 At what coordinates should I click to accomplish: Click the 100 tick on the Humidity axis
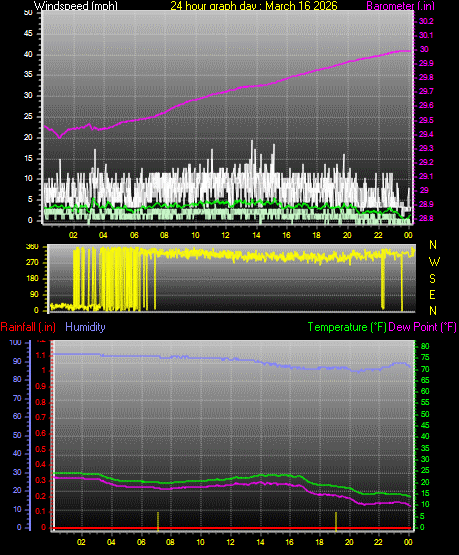[x=16, y=342]
